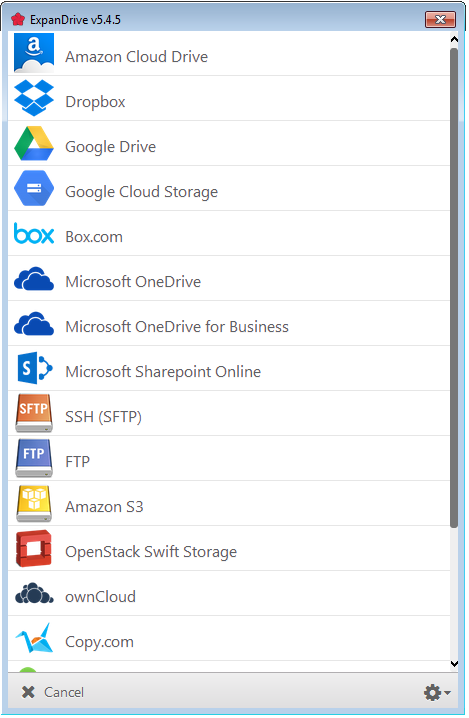Click the blue FTP drive icon
The width and height of the screenshot is (469, 718).
pyautogui.click(x=34, y=459)
